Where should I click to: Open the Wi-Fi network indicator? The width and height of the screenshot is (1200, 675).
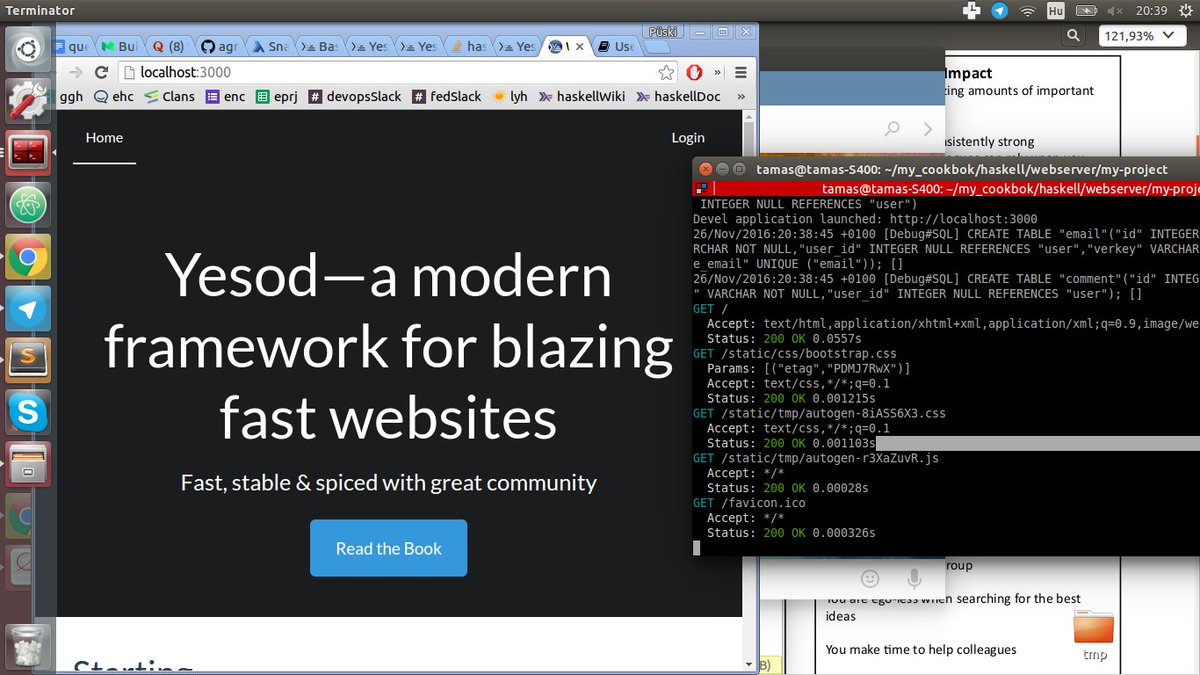pos(1027,10)
